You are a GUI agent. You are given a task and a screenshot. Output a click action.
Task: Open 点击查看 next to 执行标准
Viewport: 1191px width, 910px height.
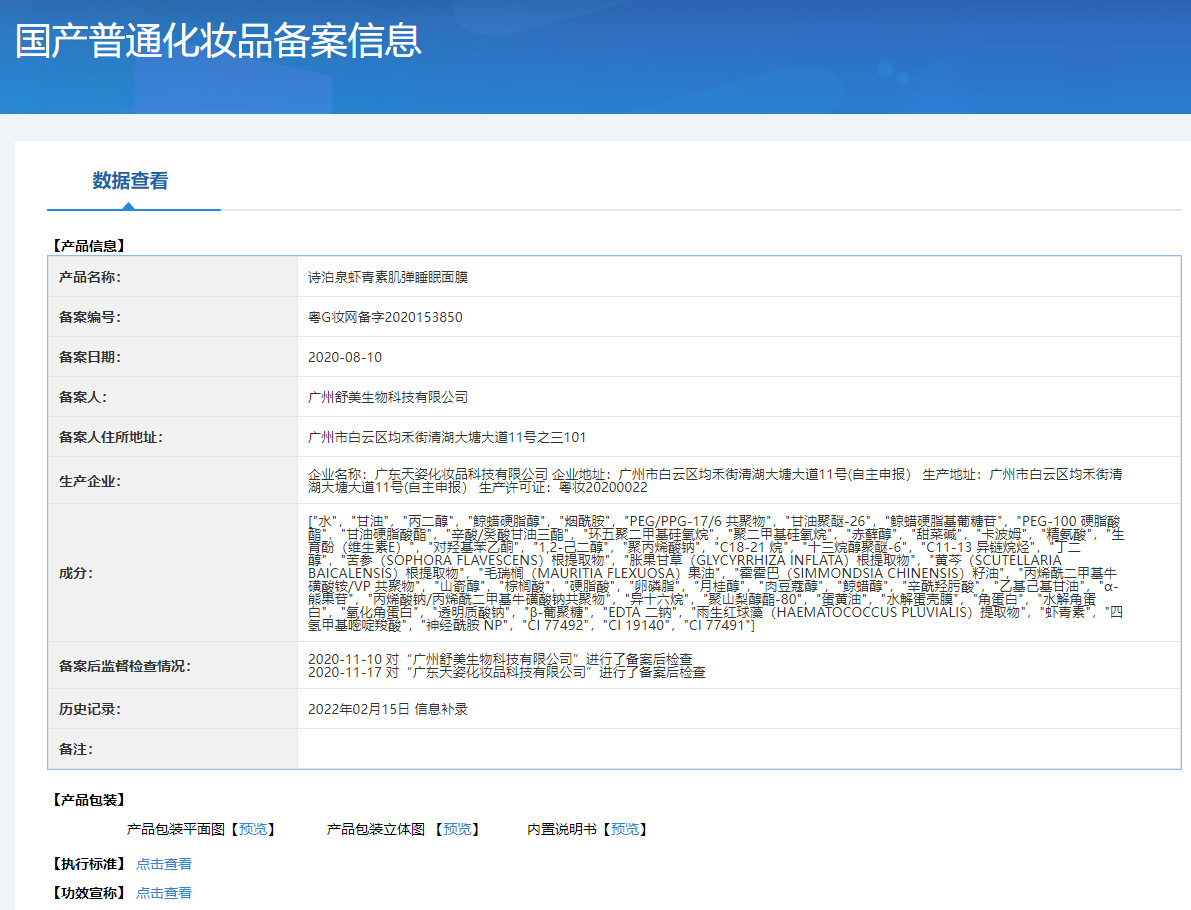[164, 864]
